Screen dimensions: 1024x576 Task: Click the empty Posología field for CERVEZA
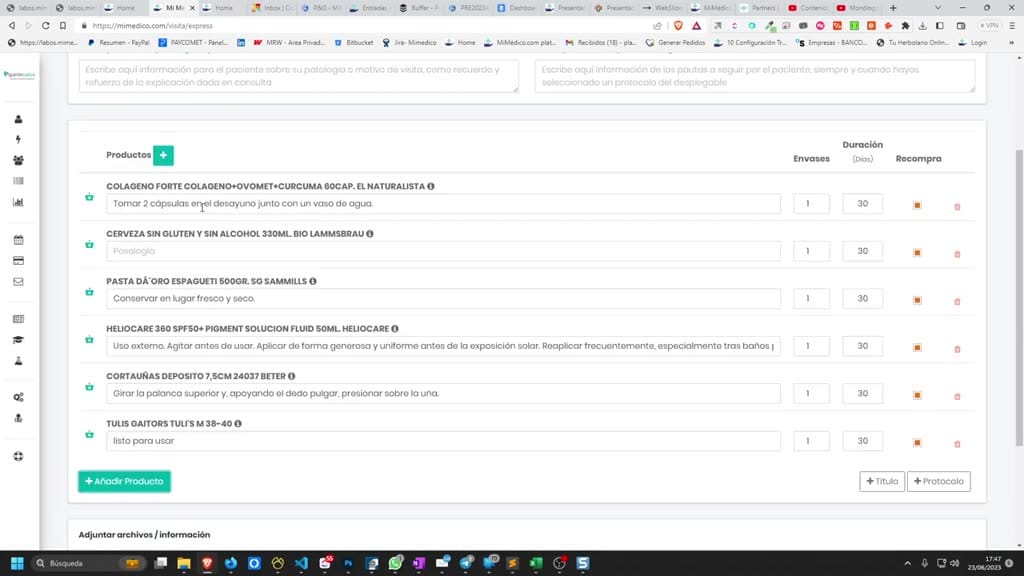[443, 251]
